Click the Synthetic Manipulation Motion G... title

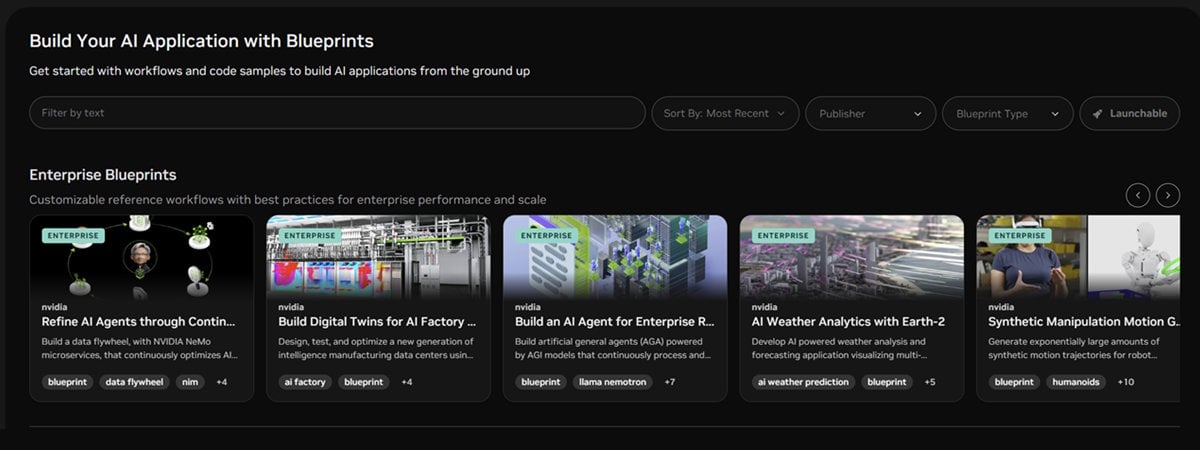tap(1084, 322)
